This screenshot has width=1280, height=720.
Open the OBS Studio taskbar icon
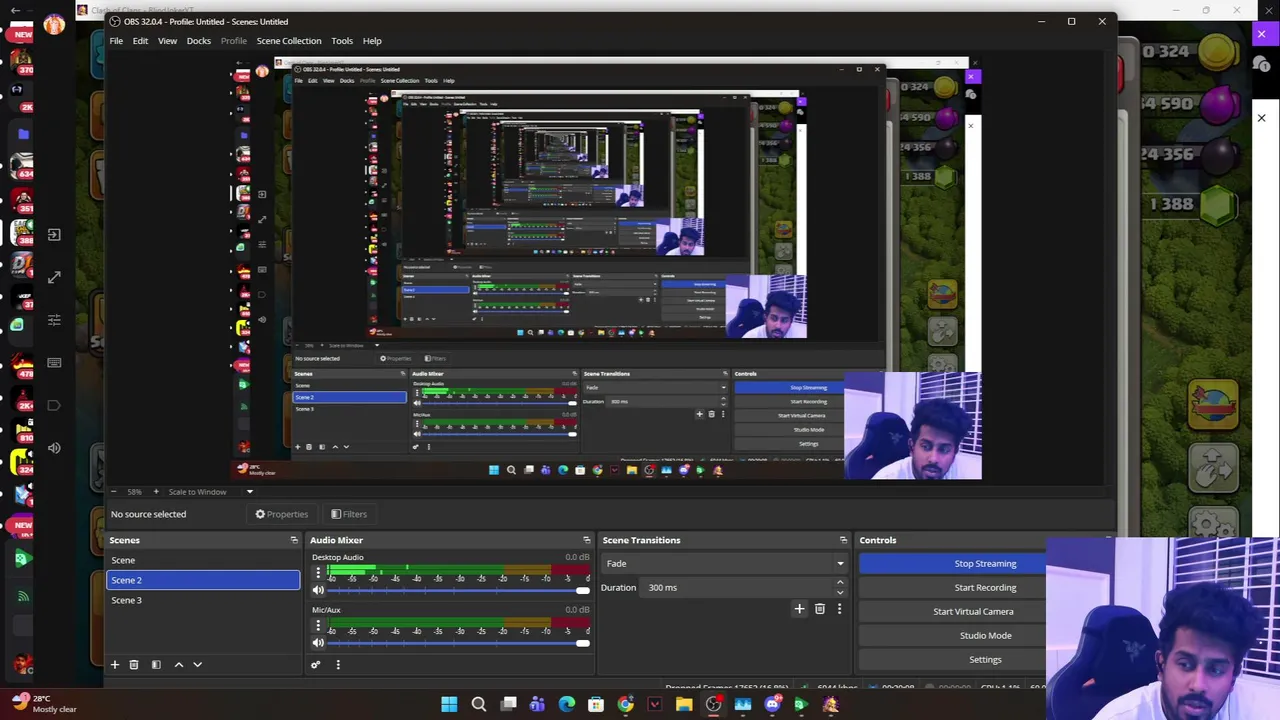coord(713,705)
